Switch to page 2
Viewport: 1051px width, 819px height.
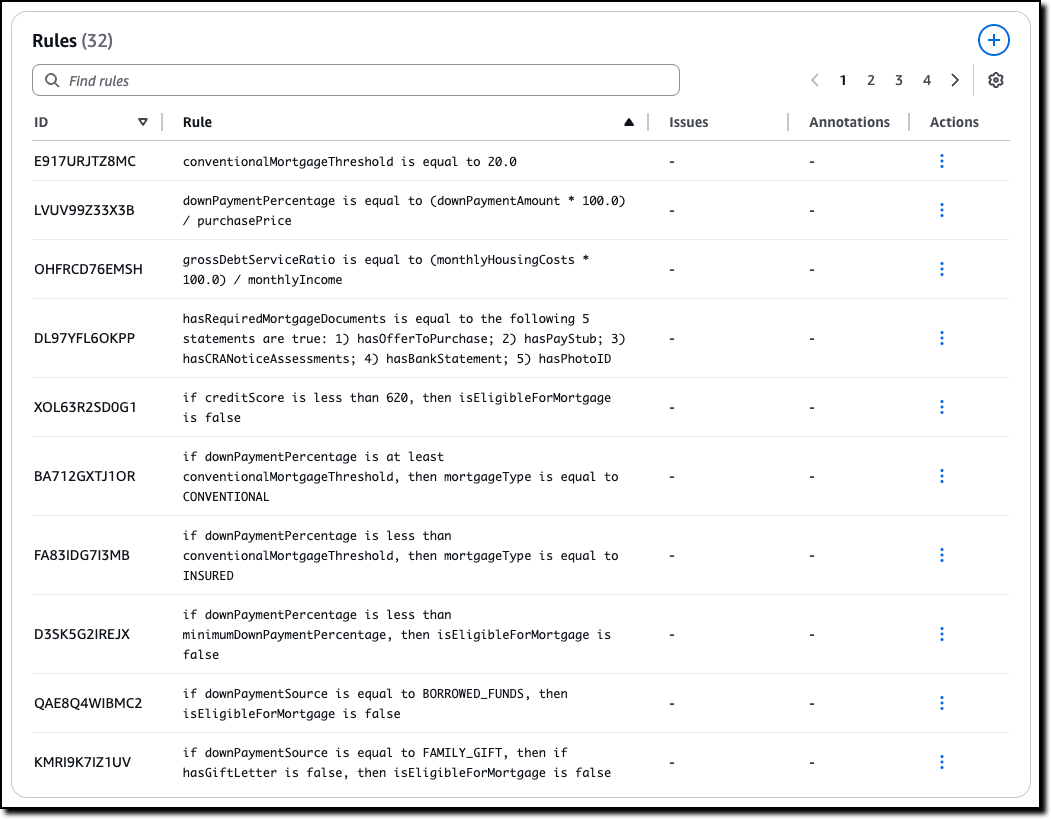[x=871, y=80]
